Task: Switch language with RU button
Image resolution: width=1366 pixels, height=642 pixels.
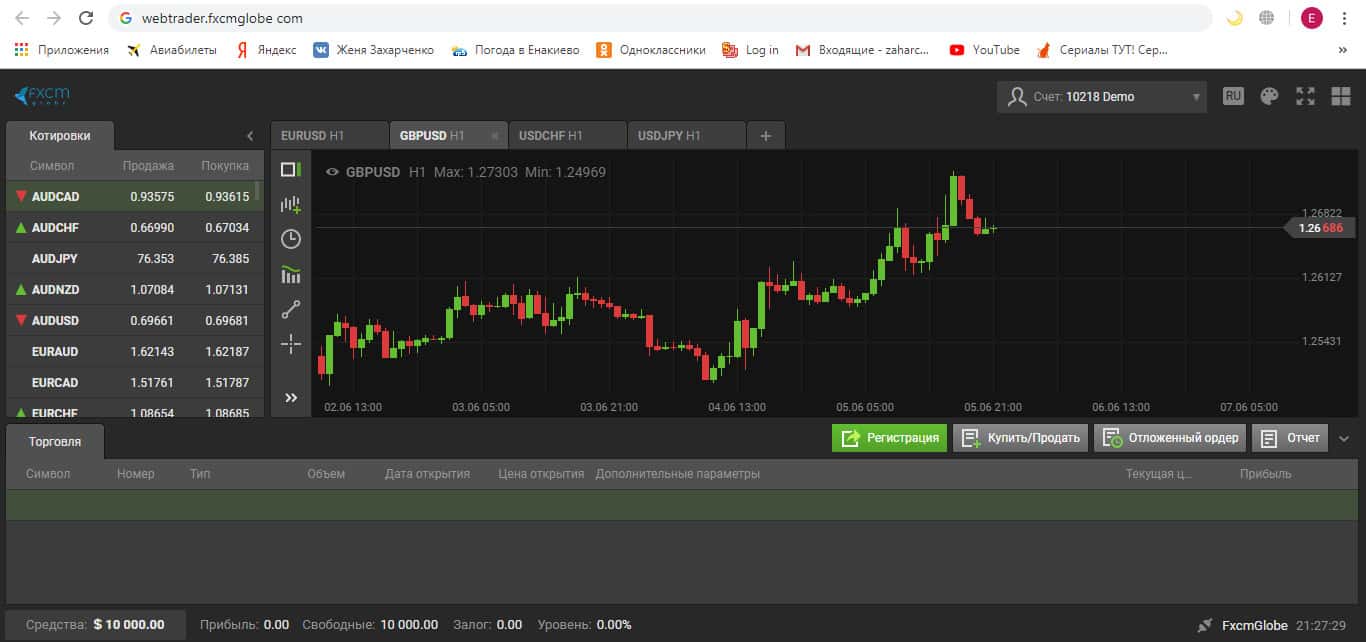Action: click(x=1233, y=96)
